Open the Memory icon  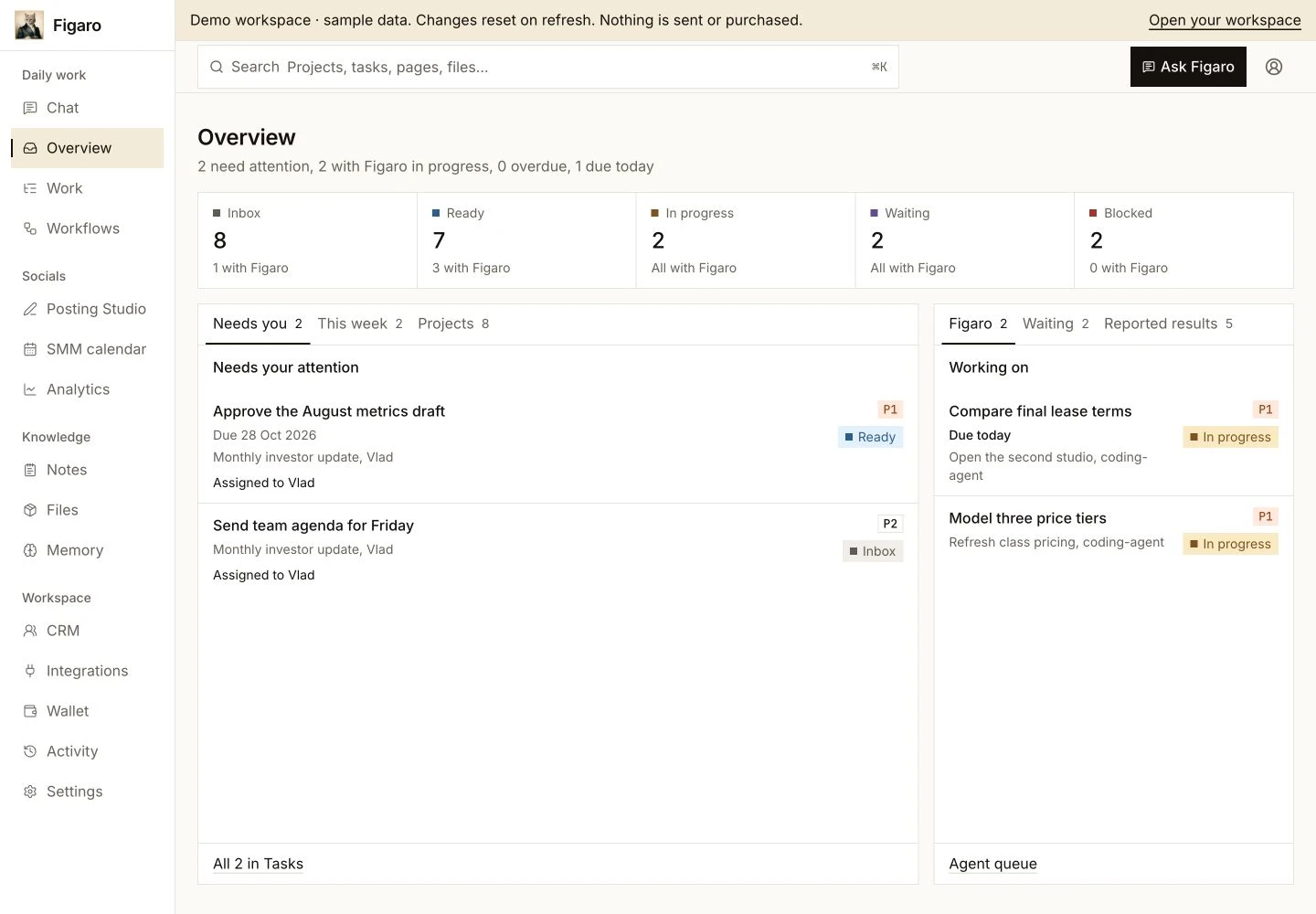point(30,550)
